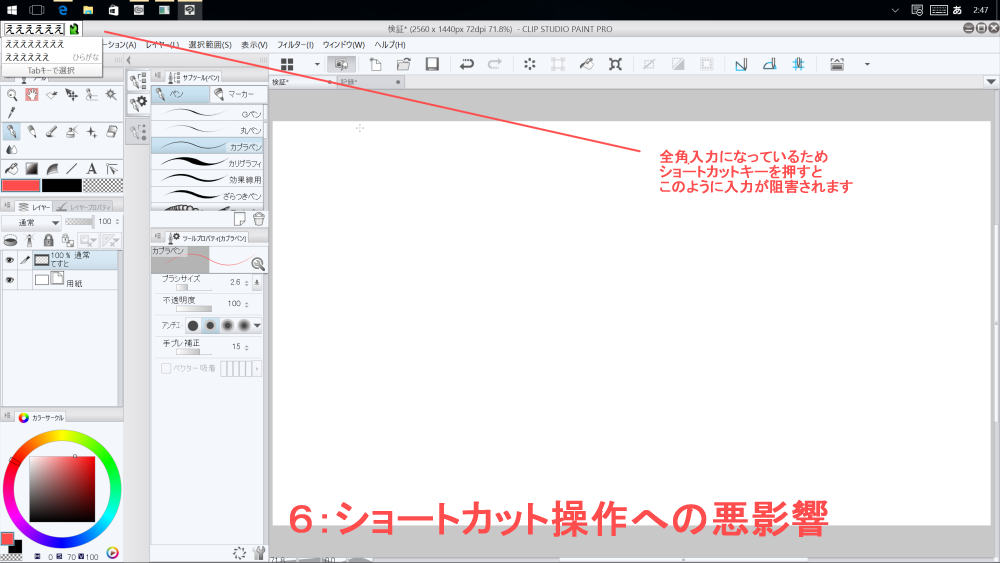
Task: Enable the ベクター吸着 checkbox
Action: [x=166, y=368]
